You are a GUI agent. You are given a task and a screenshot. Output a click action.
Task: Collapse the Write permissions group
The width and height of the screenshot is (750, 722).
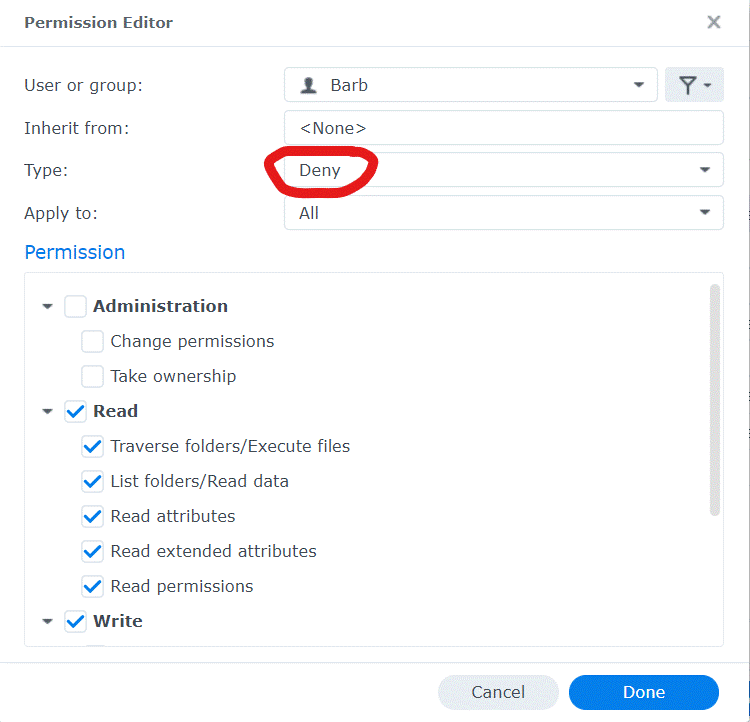coord(47,622)
